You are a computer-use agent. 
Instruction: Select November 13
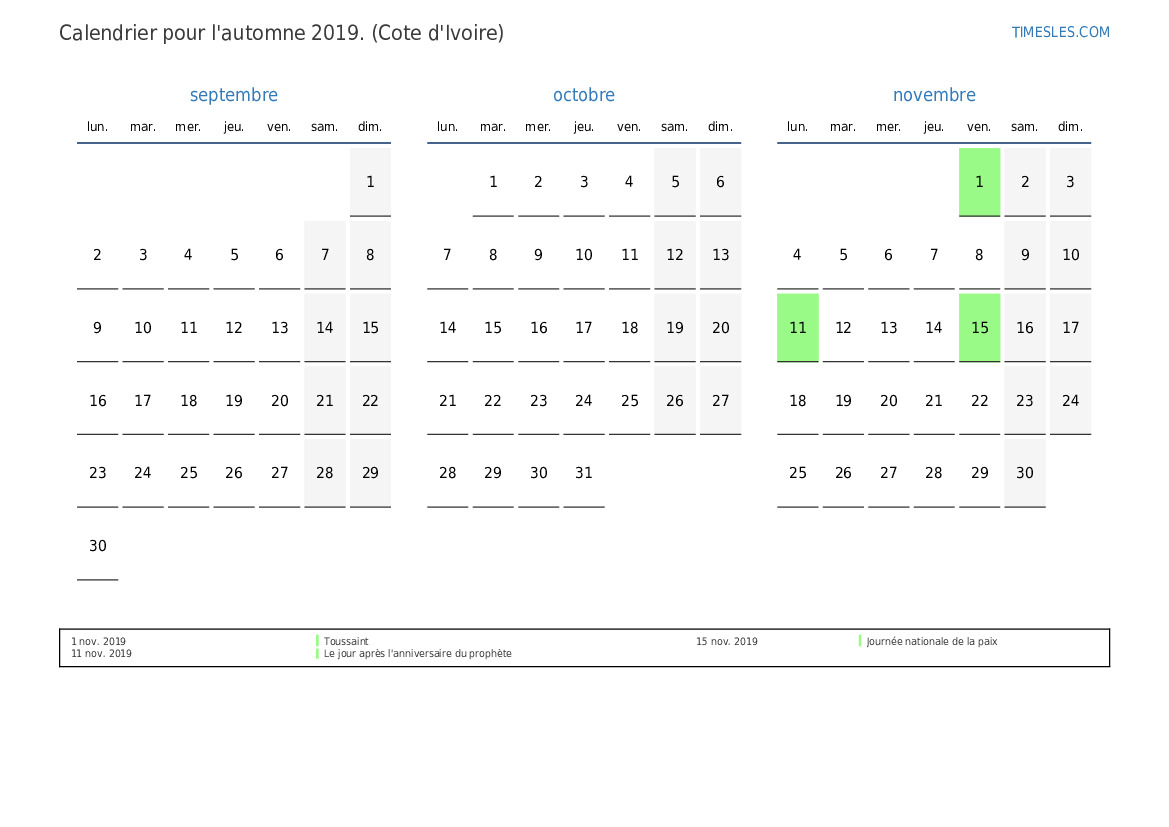[x=889, y=327]
